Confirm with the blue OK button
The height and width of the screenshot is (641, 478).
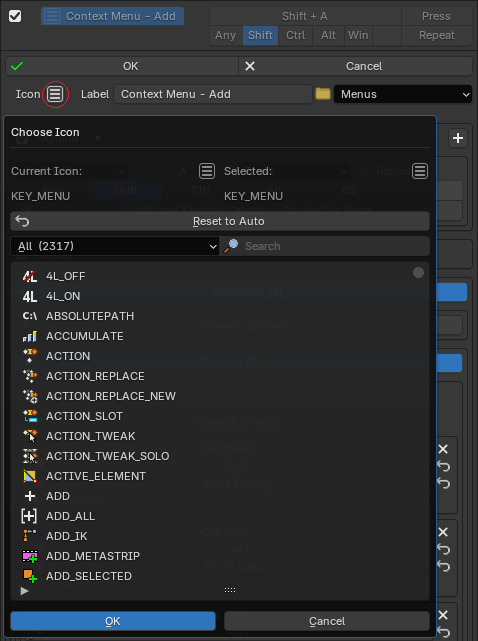coord(113,621)
